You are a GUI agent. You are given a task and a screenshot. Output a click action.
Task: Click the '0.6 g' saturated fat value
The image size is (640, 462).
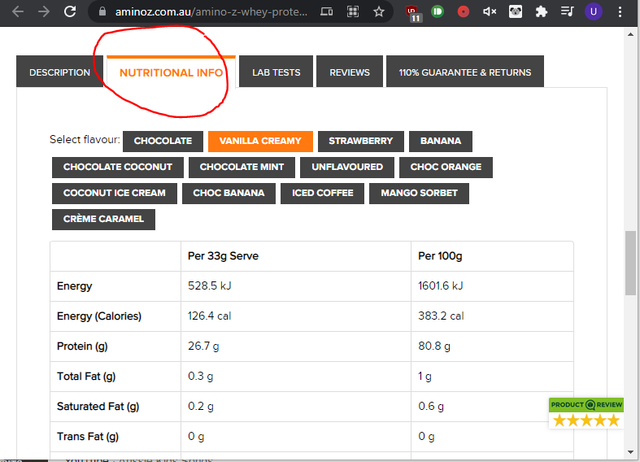coord(431,406)
